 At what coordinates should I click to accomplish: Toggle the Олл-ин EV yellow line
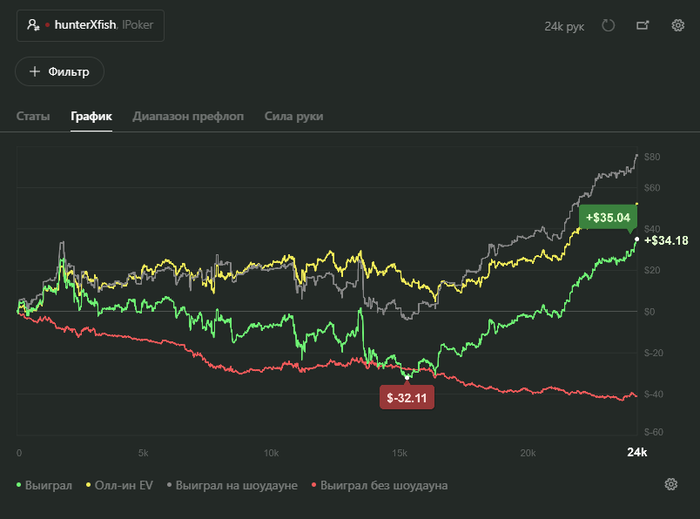click(x=120, y=485)
